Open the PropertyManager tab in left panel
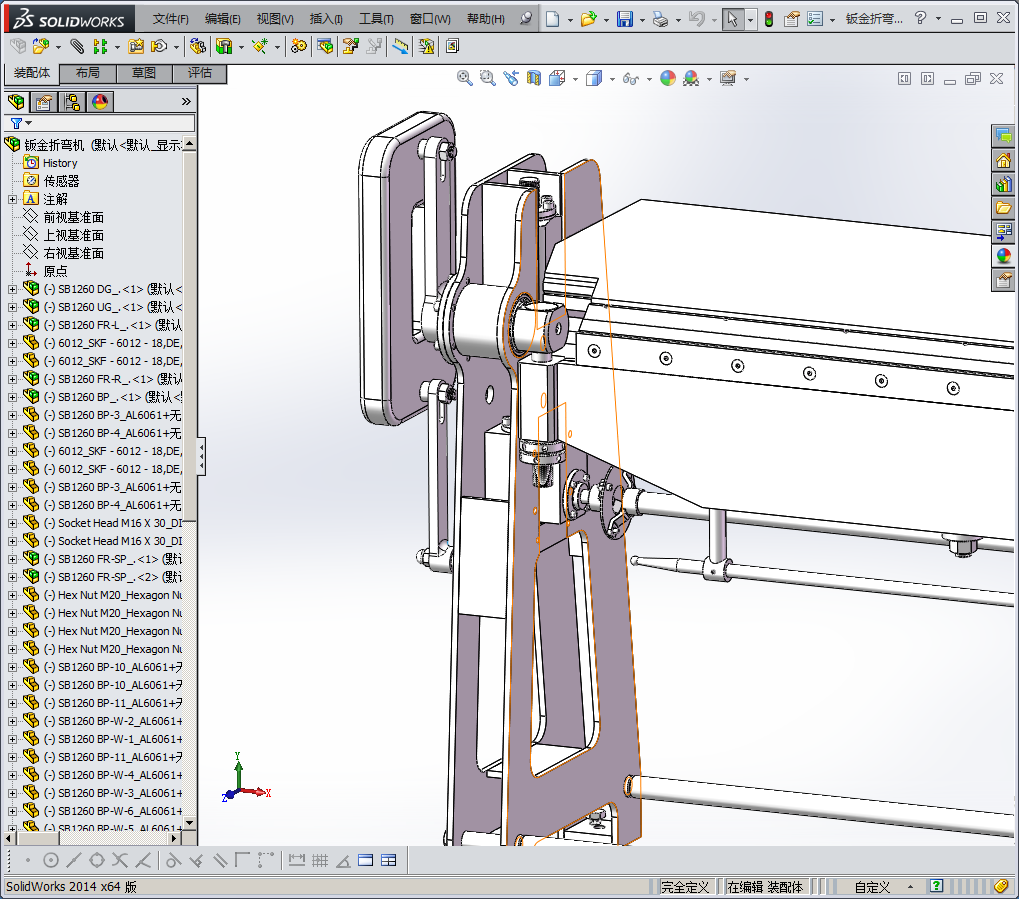Image resolution: width=1019 pixels, height=899 pixels. pos(43,102)
